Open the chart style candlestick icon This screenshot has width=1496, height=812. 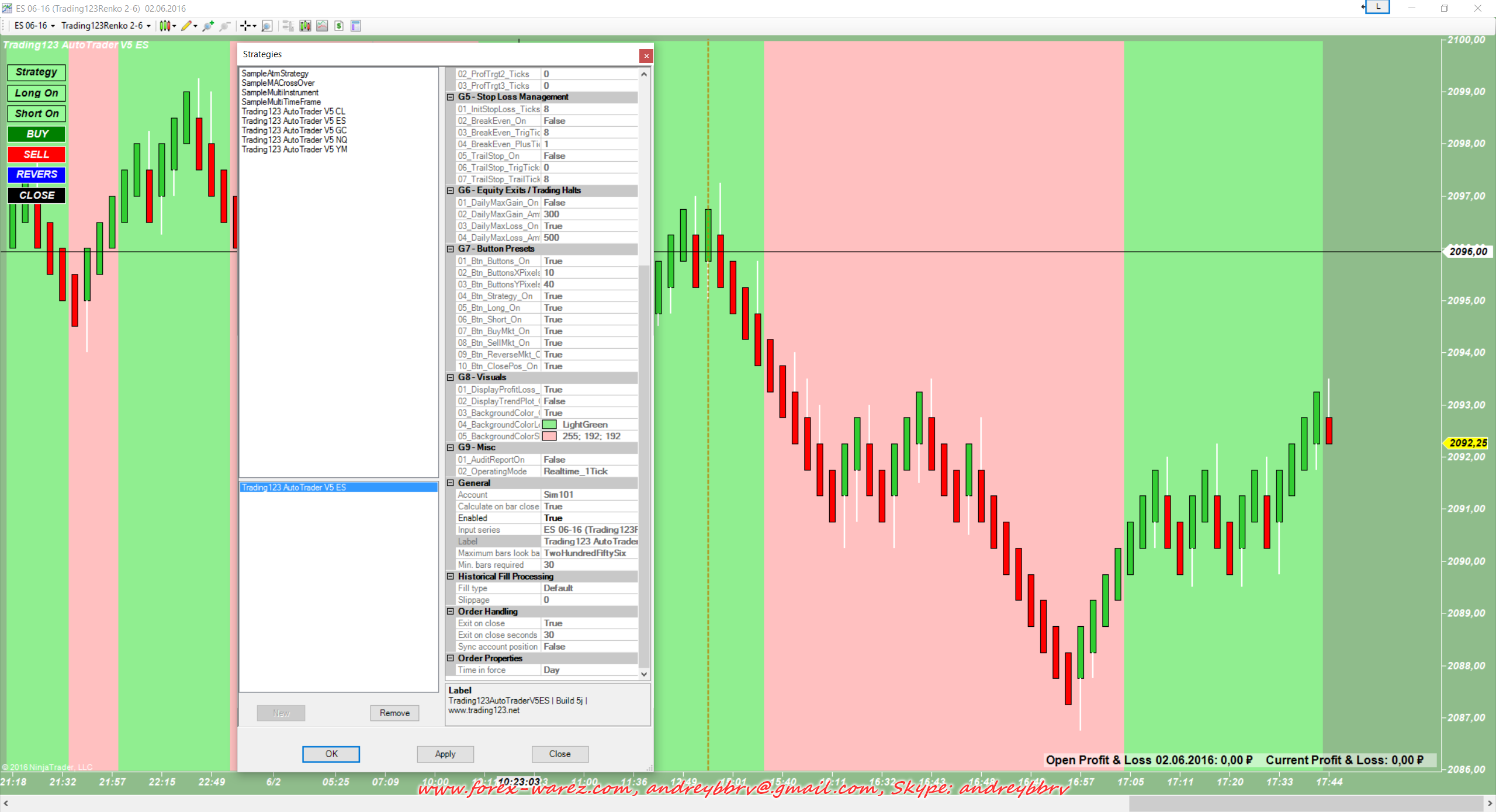point(165,26)
